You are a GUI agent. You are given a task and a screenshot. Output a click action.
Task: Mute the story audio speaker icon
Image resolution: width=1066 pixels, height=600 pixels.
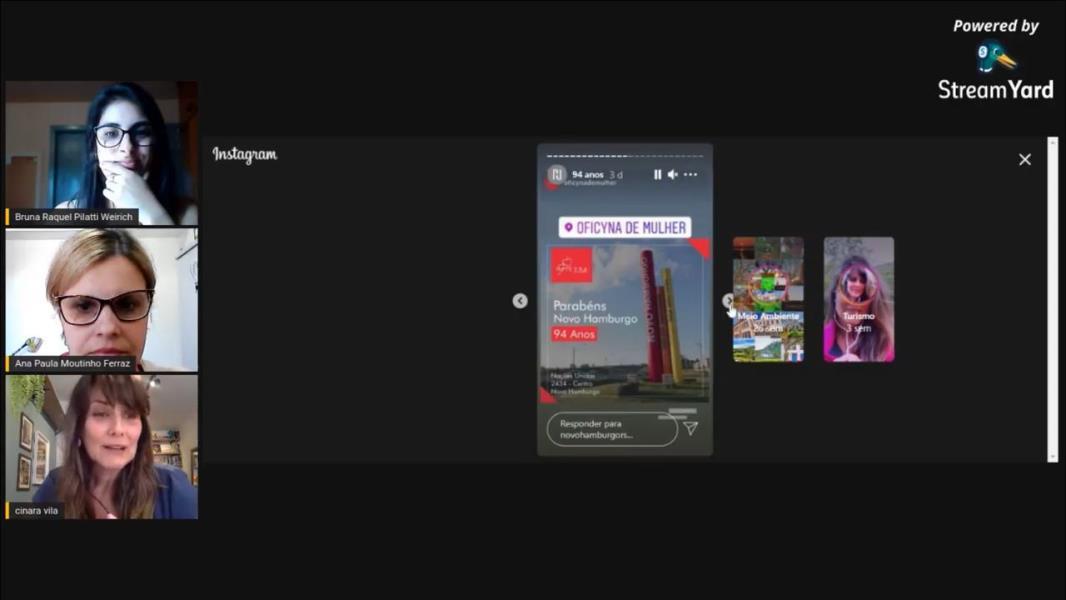(672, 175)
